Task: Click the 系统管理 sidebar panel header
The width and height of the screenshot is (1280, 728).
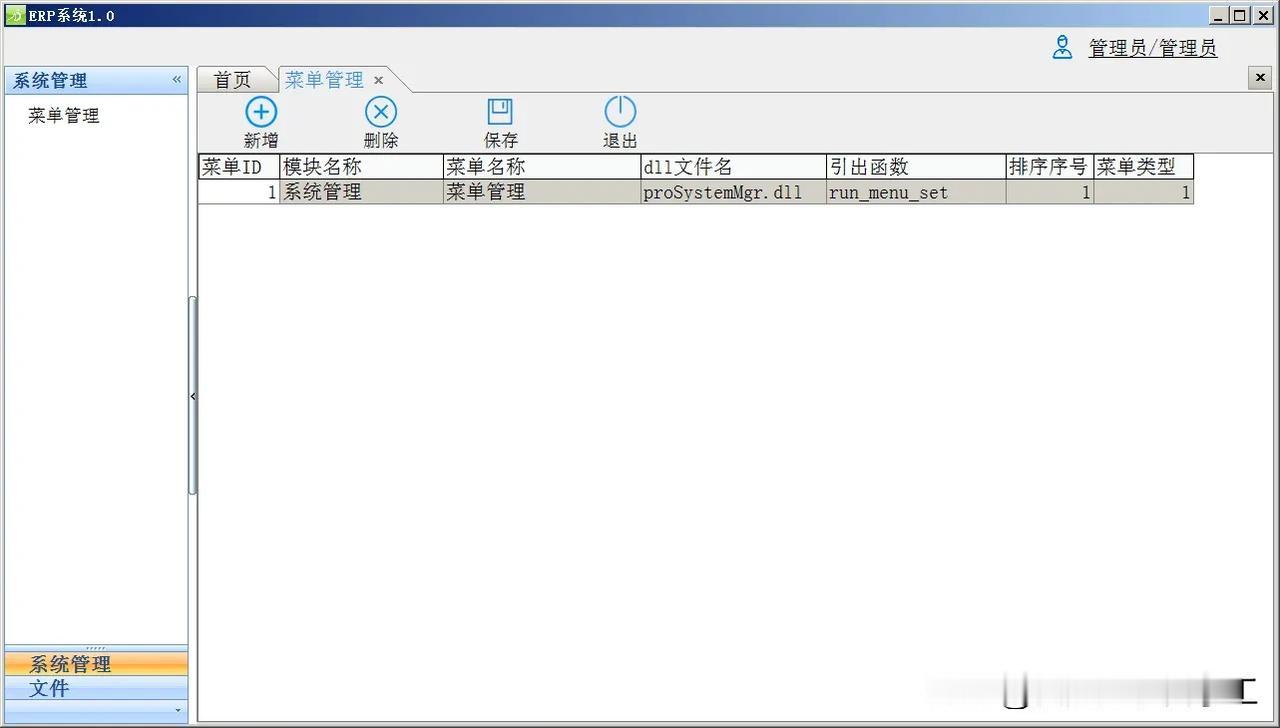Action: (x=96, y=80)
